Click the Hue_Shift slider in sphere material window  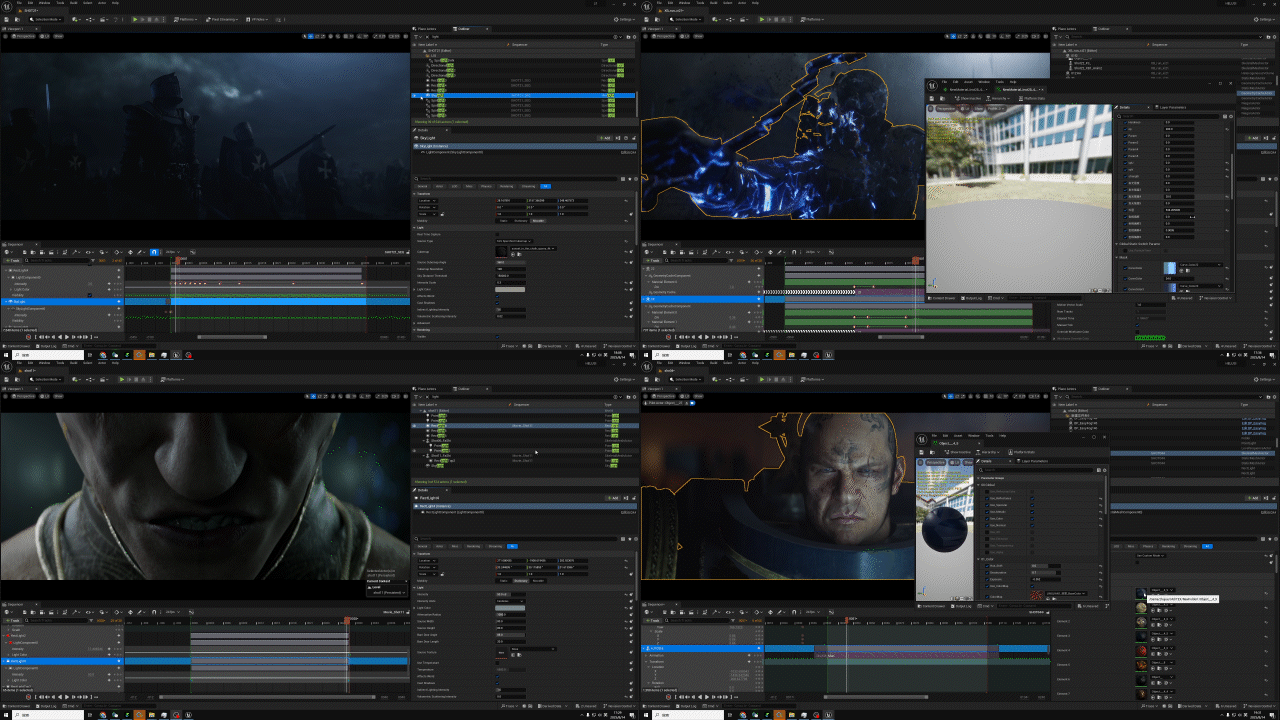pos(1046,566)
